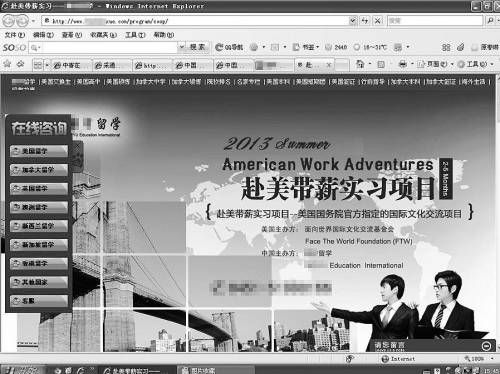Minimize the 请您留言 message bar
500x374 pixels.
pyautogui.click(x=486, y=346)
